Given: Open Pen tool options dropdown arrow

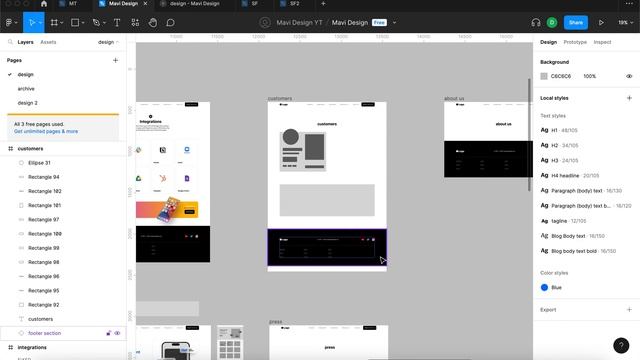Looking at the screenshot, I should (104, 23).
